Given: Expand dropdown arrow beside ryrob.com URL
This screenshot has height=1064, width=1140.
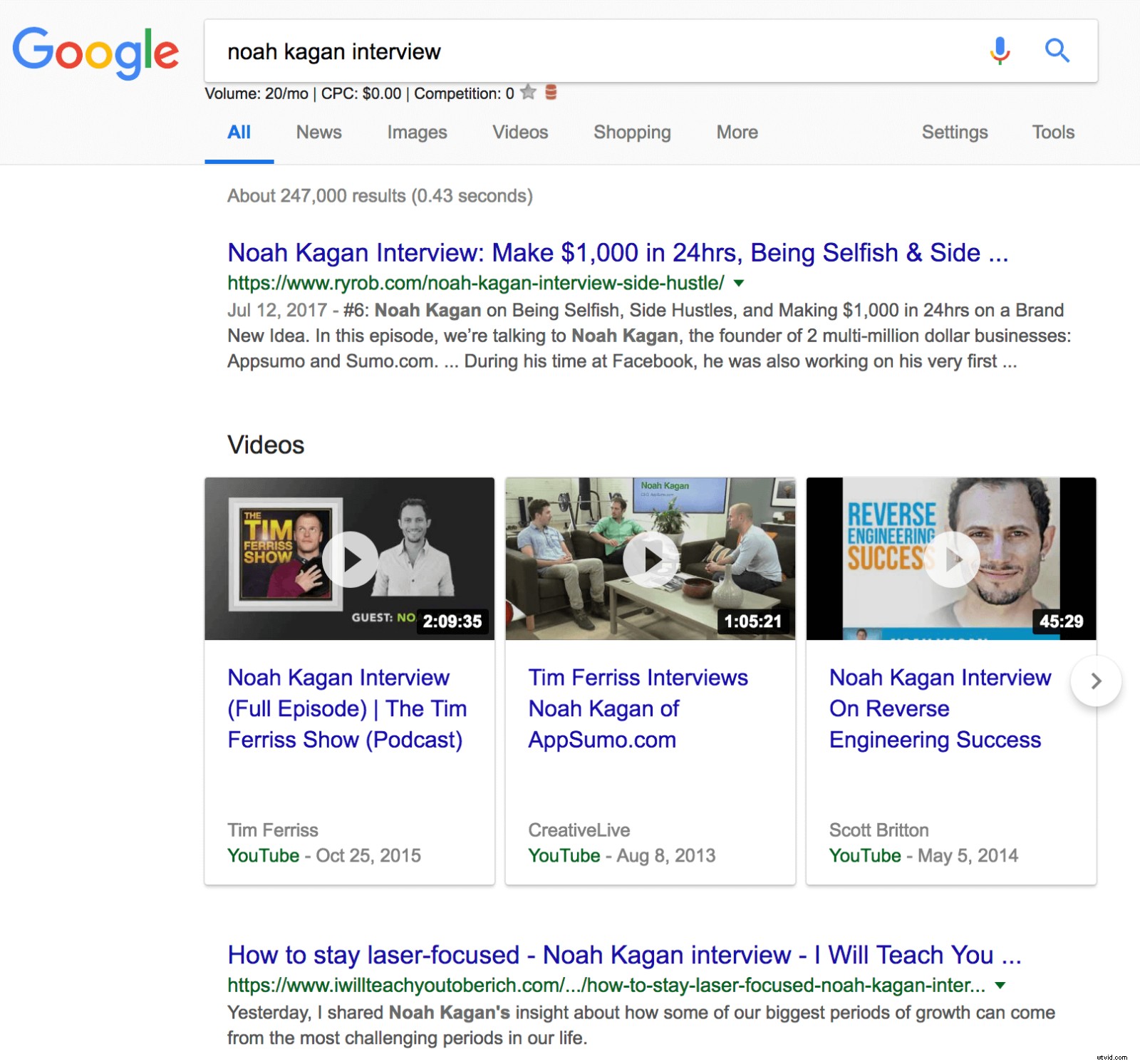Looking at the screenshot, I should 739,283.
